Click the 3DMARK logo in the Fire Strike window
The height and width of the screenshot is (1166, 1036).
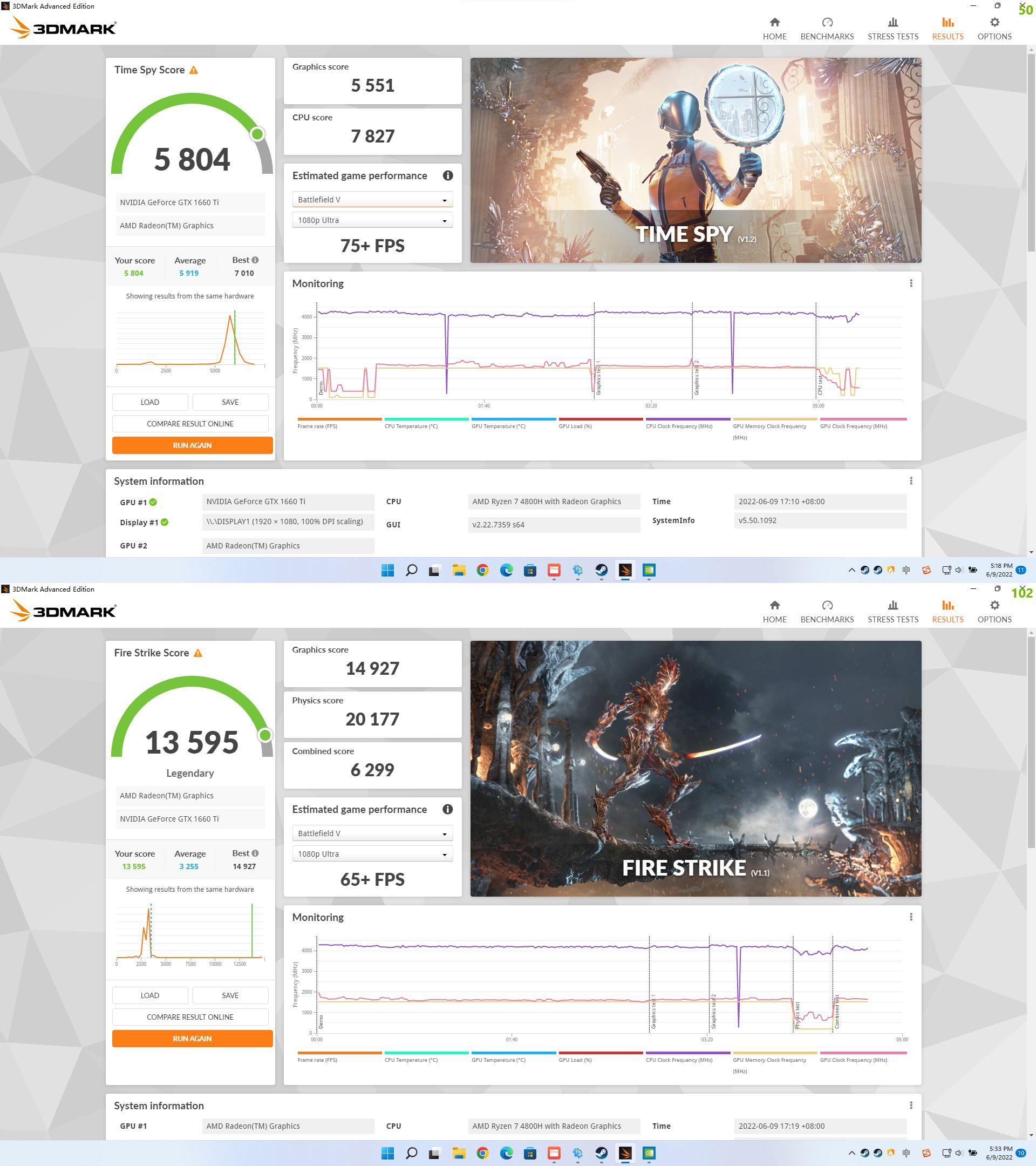[64, 611]
